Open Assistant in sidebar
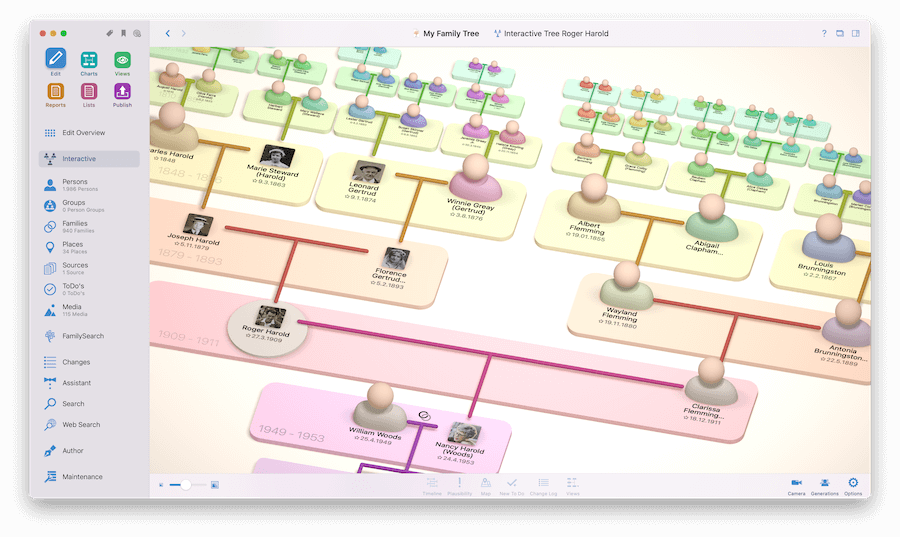Image resolution: width=900 pixels, height=537 pixels. pyautogui.click(x=90, y=383)
